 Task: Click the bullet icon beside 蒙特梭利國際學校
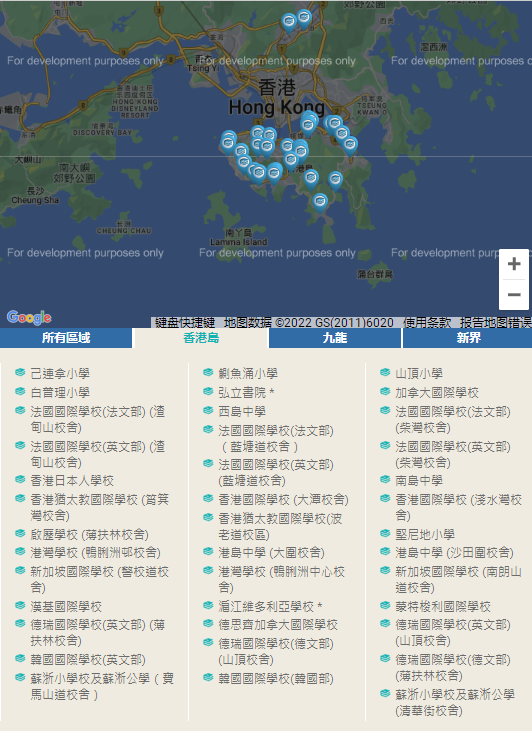[385, 606]
